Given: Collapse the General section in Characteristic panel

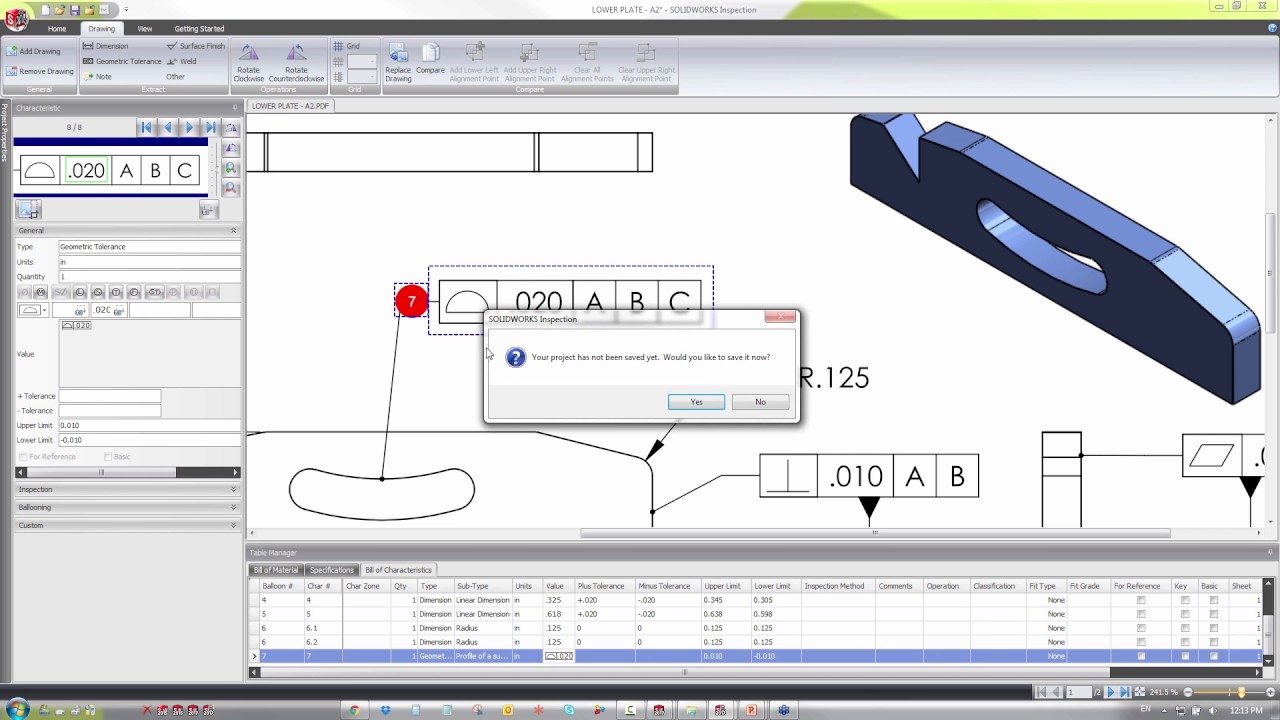Looking at the screenshot, I should tap(233, 230).
